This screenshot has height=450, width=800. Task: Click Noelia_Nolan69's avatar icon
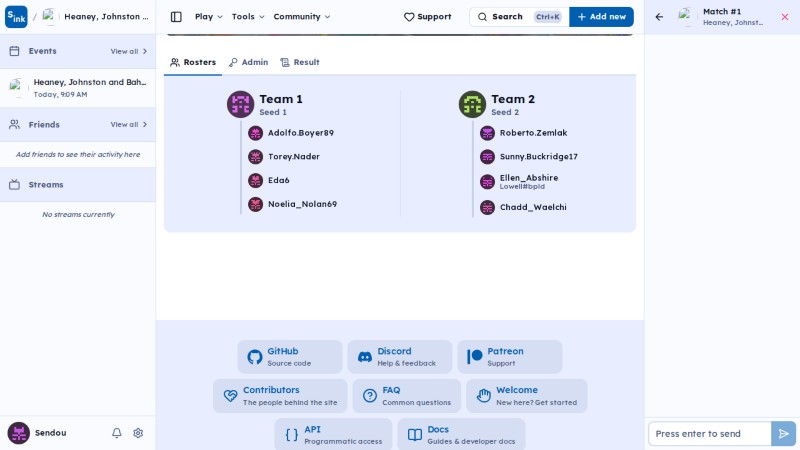[x=255, y=204]
